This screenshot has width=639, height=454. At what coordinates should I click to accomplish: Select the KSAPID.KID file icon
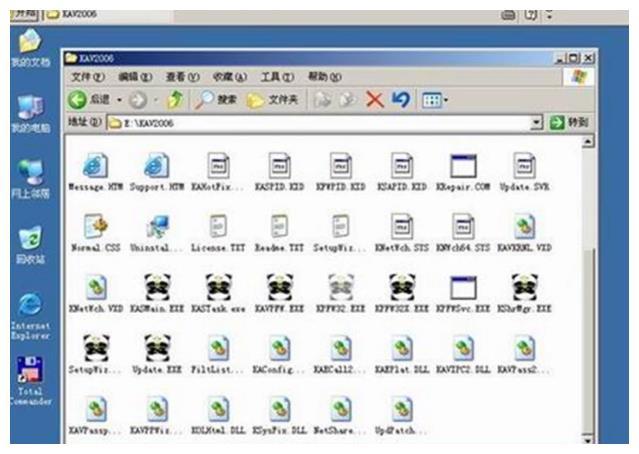(x=402, y=165)
